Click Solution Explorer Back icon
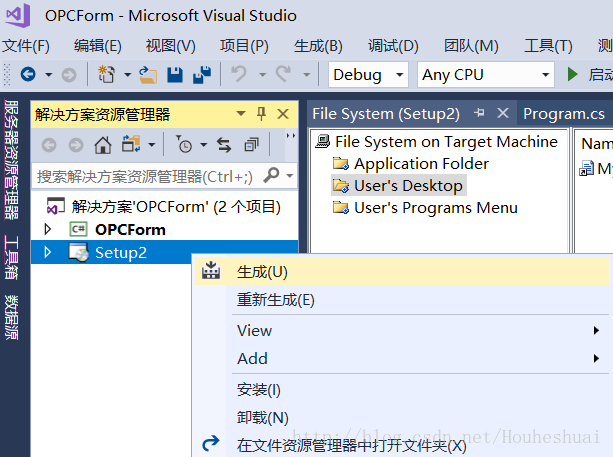This screenshot has height=457, width=613. coord(49,145)
